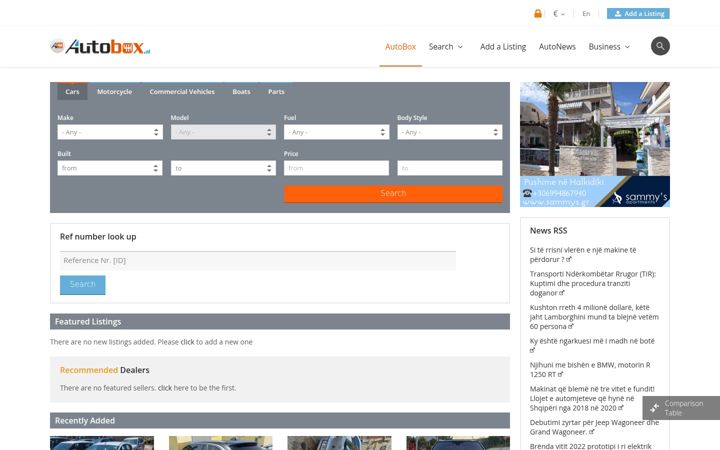The width and height of the screenshot is (720, 450).
Task: Click the blue Add a Listing button
Action: [x=638, y=14]
